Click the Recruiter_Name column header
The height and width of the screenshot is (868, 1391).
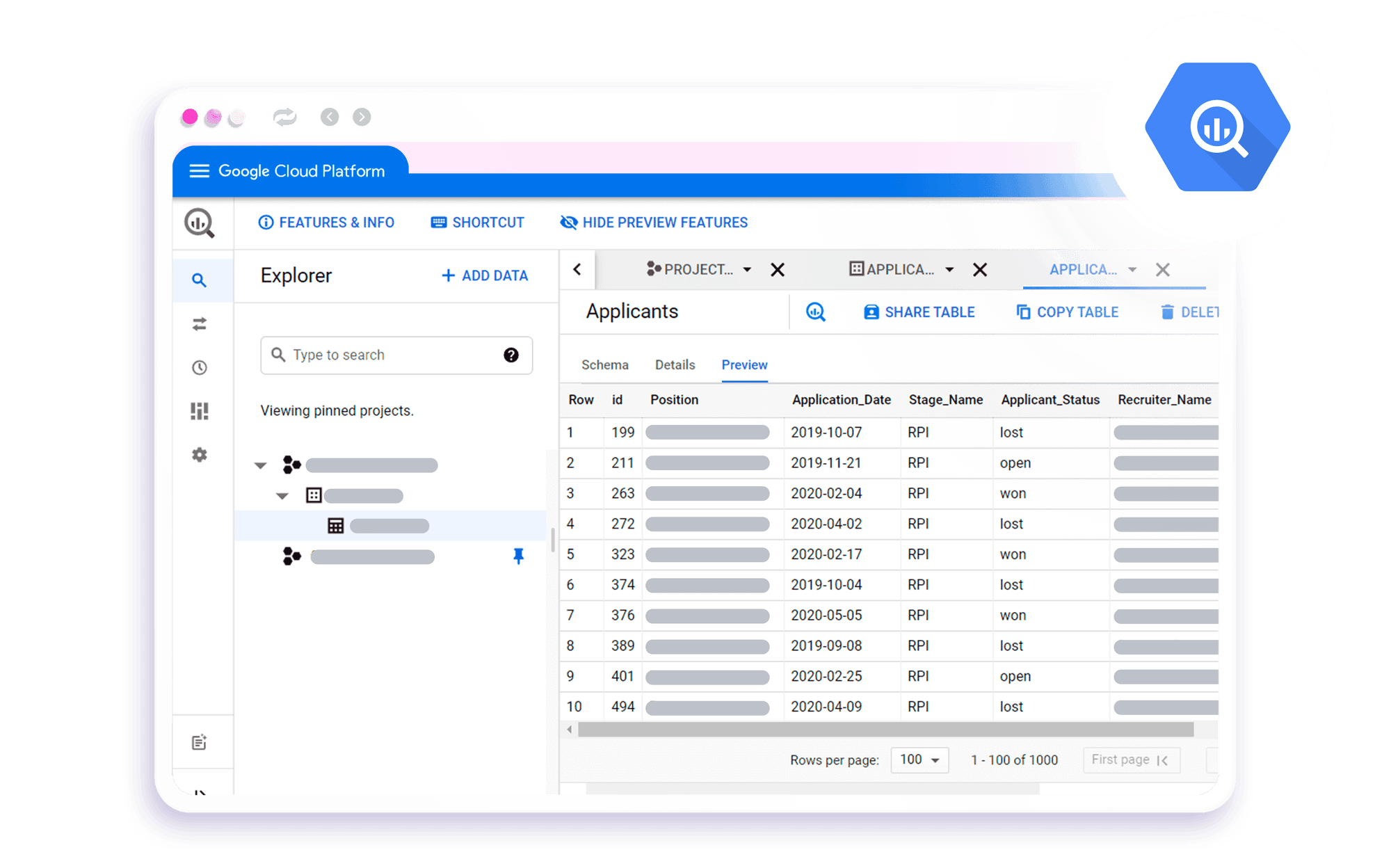1164,400
